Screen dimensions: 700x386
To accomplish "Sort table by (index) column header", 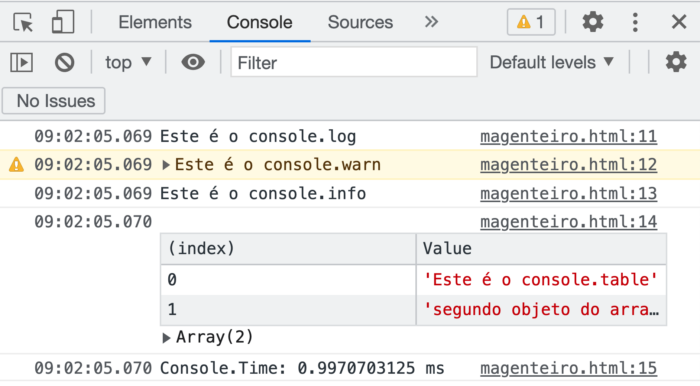I will click(x=288, y=249).
